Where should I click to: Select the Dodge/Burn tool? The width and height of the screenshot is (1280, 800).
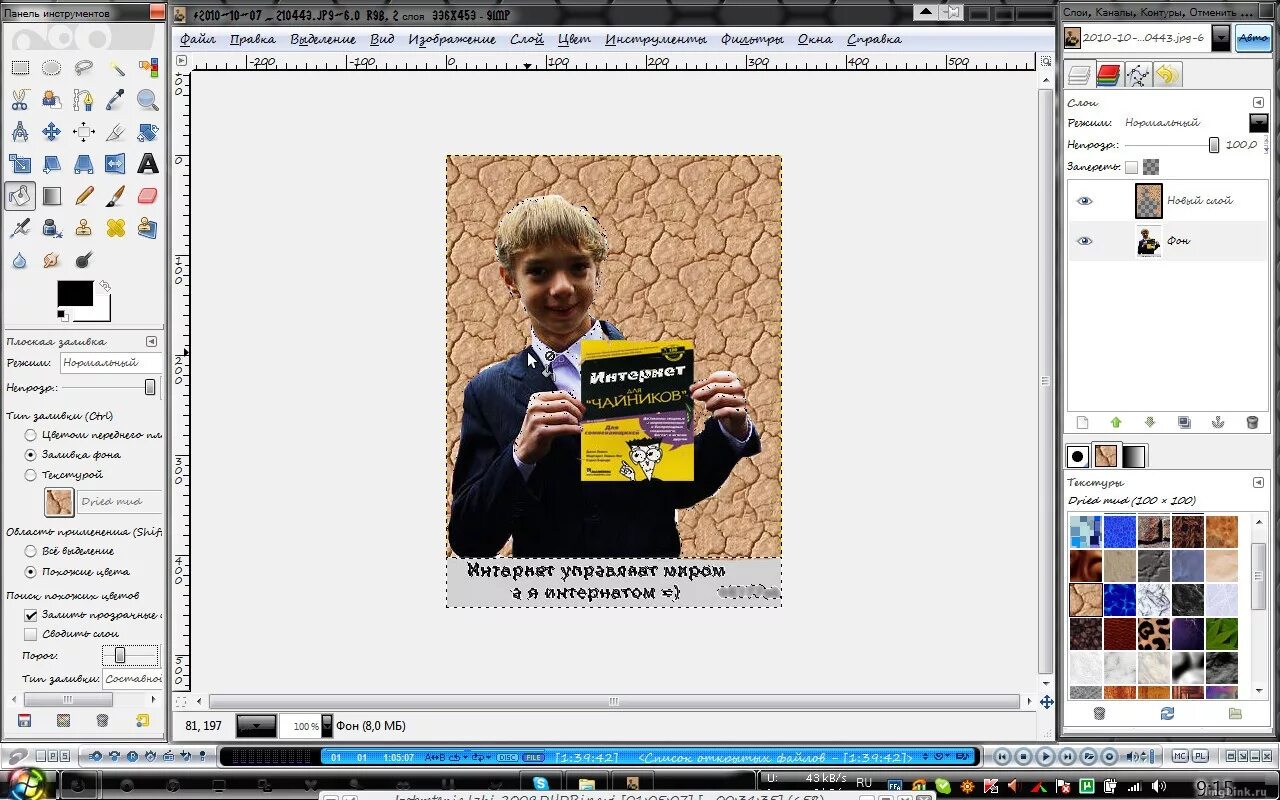(84, 260)
